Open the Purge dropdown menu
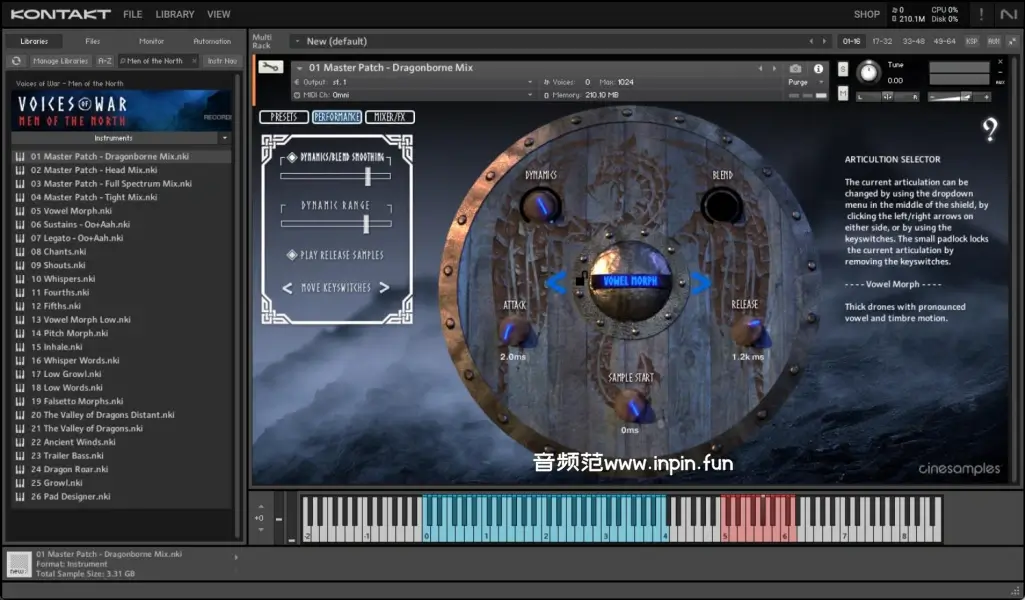 coord(798,82)
